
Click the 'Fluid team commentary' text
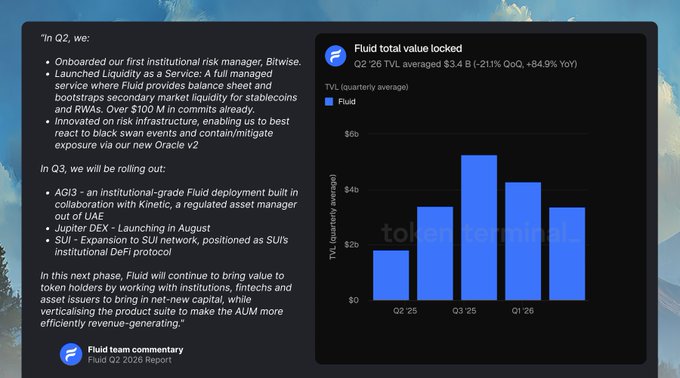point(135,349)
